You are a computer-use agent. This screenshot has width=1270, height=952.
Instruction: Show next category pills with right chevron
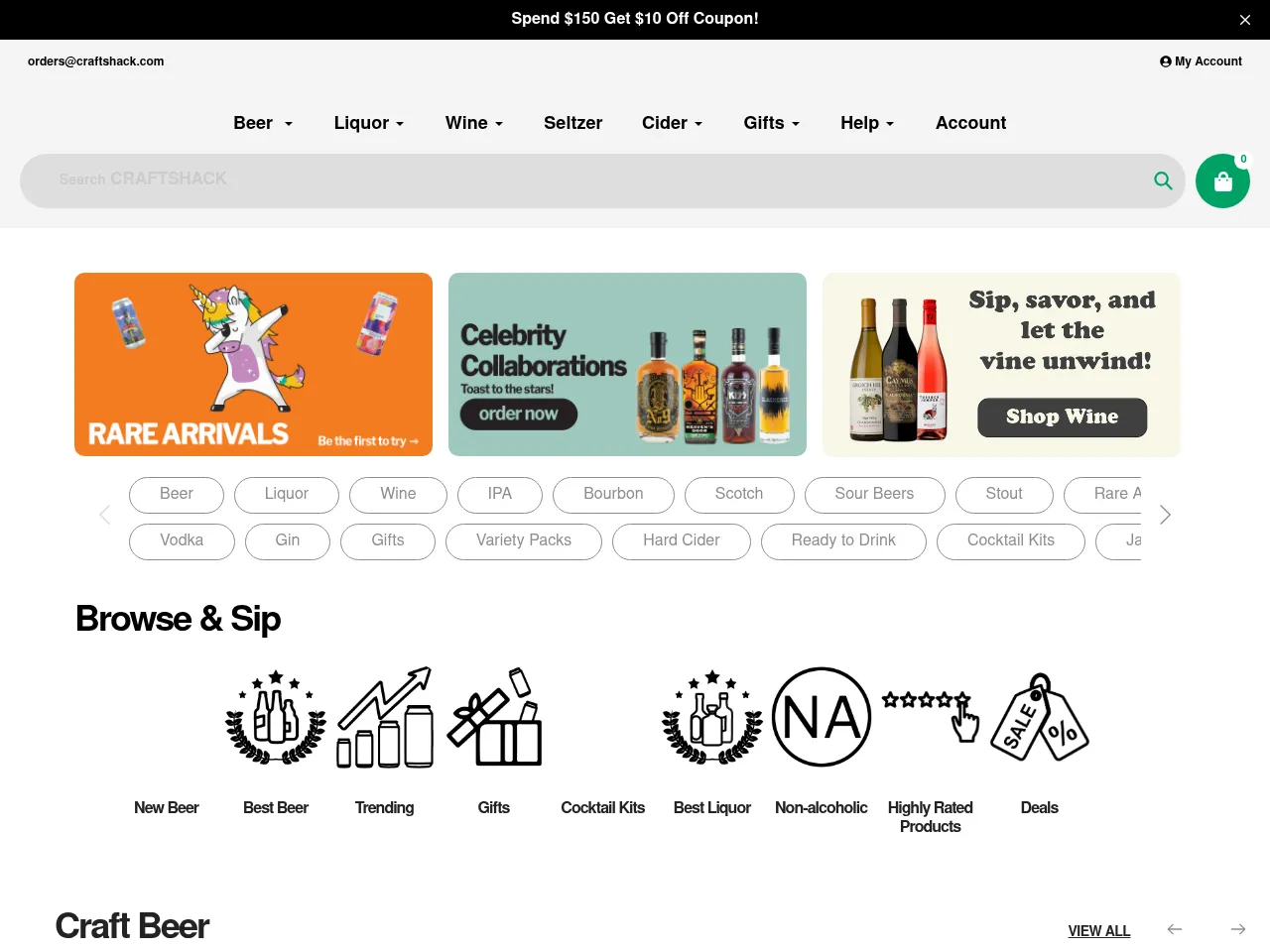coord(1165,515)
